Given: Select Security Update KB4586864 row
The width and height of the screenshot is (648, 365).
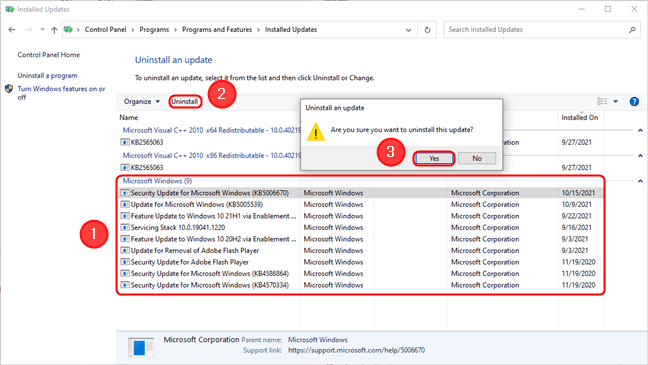Looking at the screenshot, I should [360, 274].
